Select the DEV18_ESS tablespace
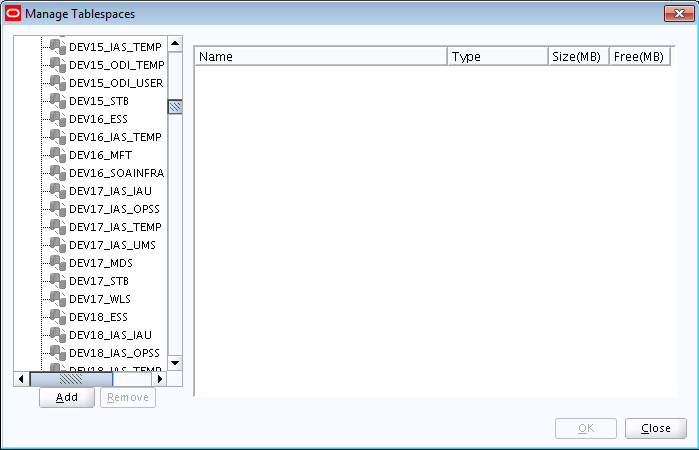 pos(98,317)
